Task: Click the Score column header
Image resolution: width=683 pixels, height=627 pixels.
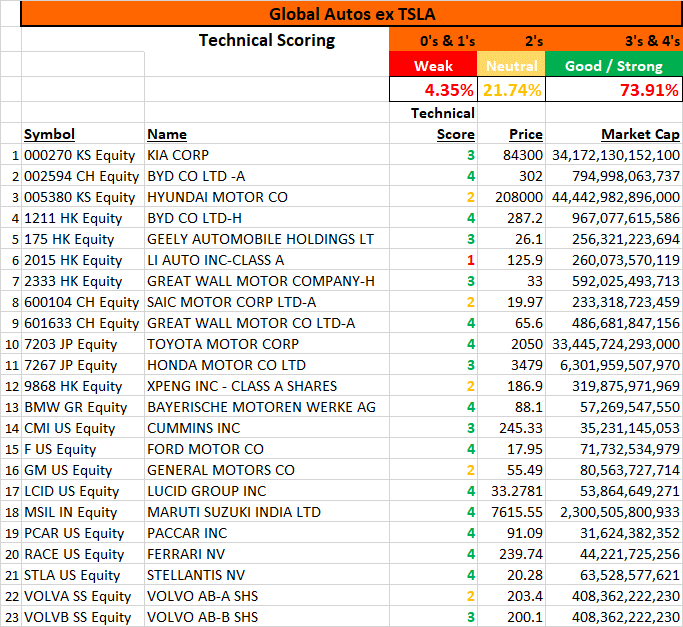Action: [x=433, y=133]
